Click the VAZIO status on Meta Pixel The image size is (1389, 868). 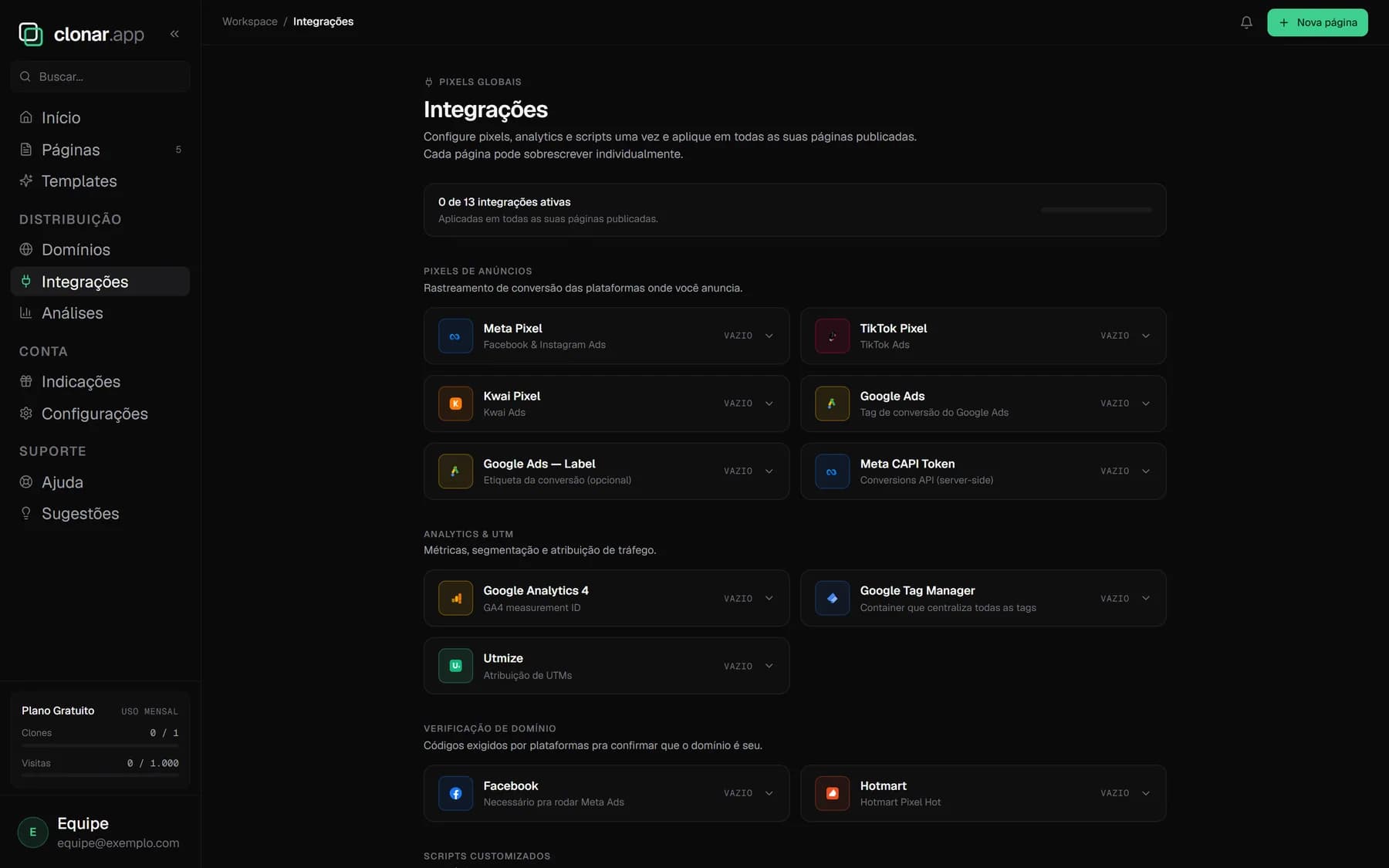point(738,336)
